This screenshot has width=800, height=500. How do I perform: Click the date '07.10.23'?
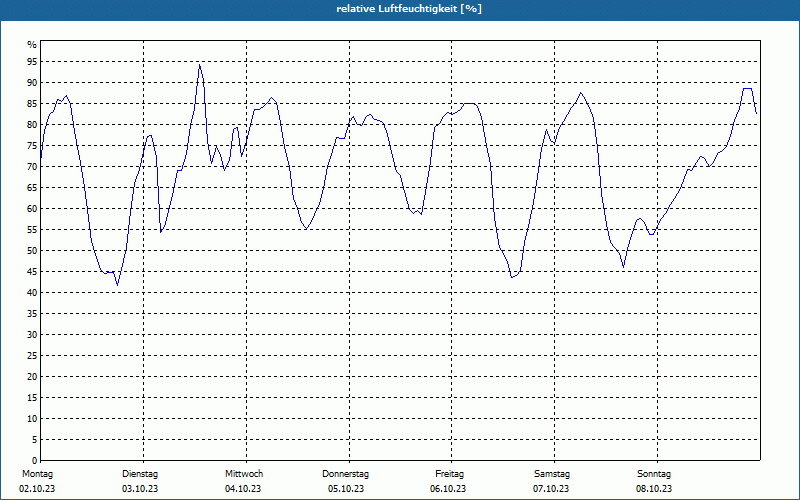552,489
